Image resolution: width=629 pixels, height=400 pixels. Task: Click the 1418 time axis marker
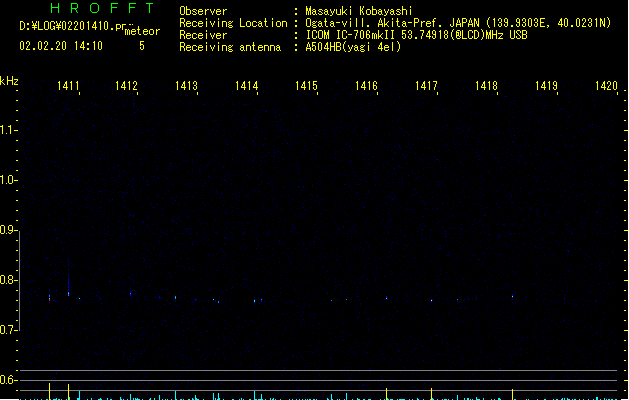click(486, 86)
